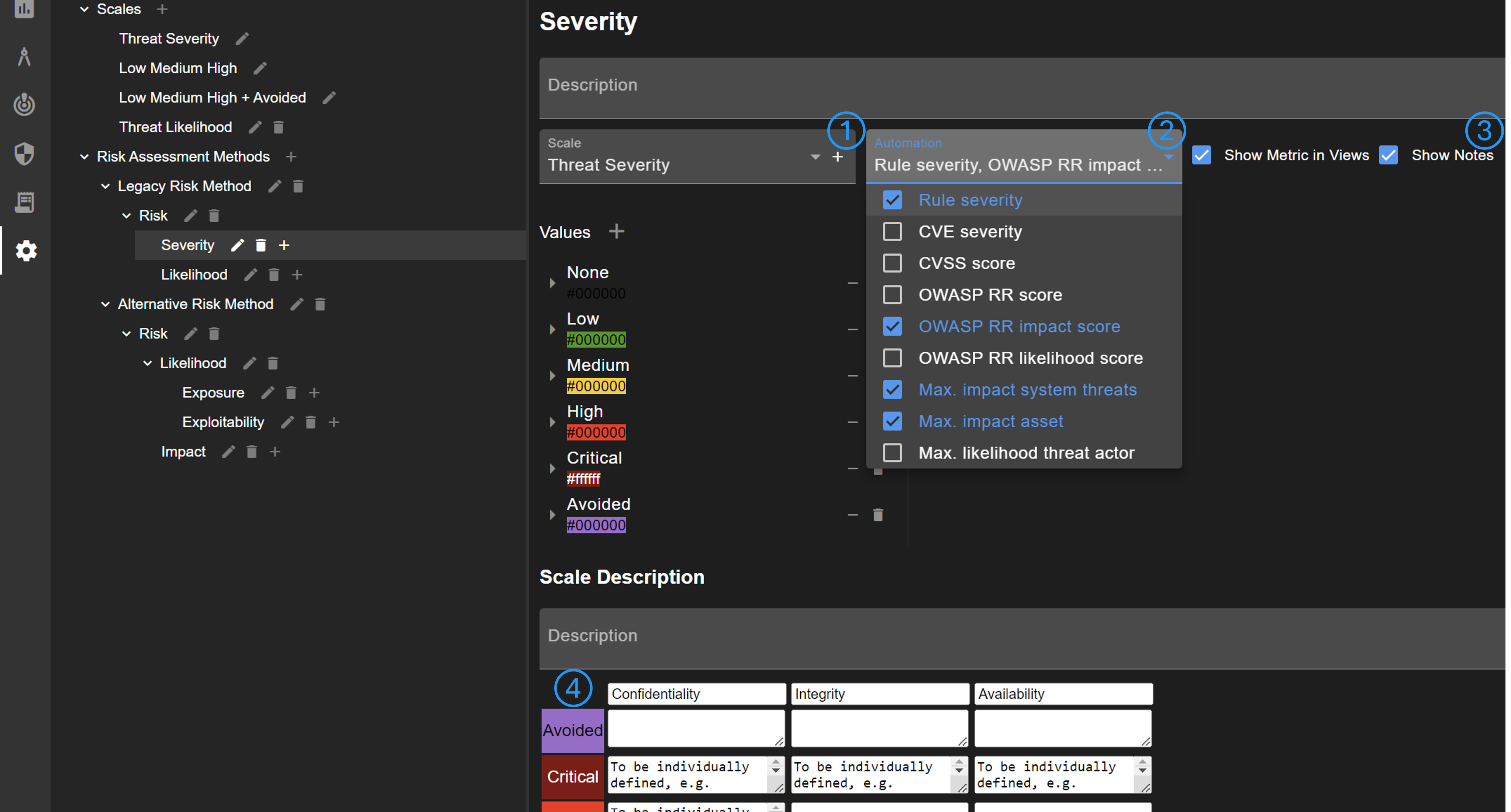Add a new scale next to Scales
The width and height of the screenshot is (1511, 812).
[162, 9]
